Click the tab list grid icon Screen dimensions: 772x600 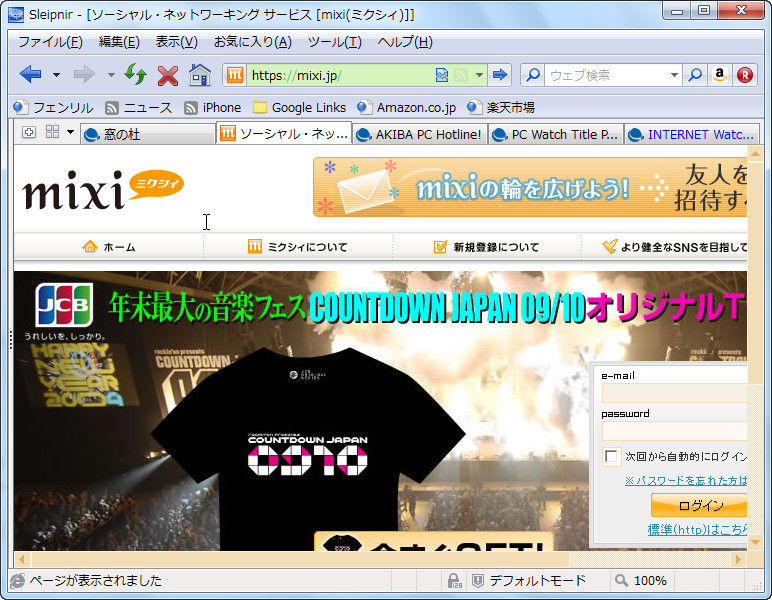[x=52, y=132]
